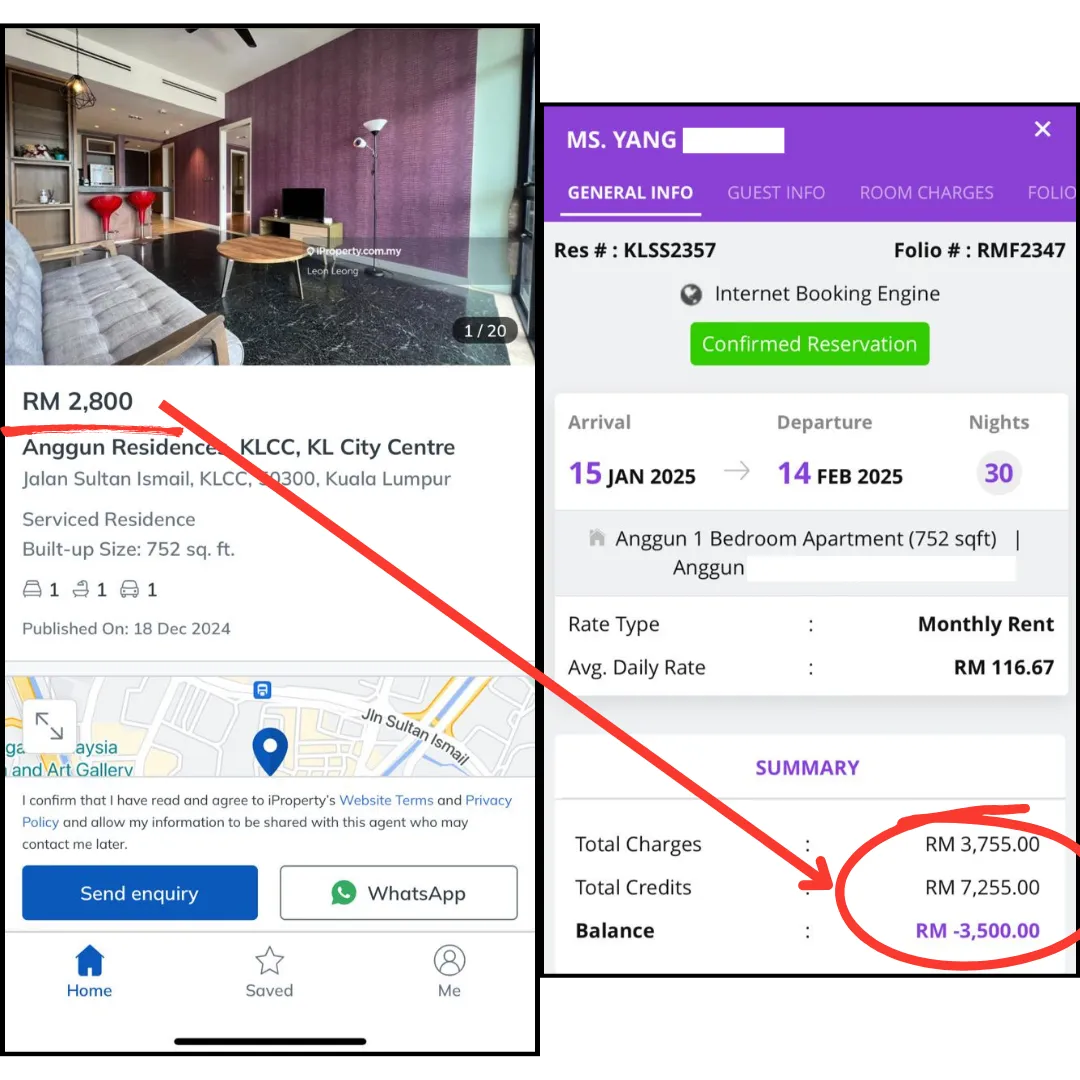Tap the Saved star icon
This screenshot has width=1080, height=1080.
[269, 960]
